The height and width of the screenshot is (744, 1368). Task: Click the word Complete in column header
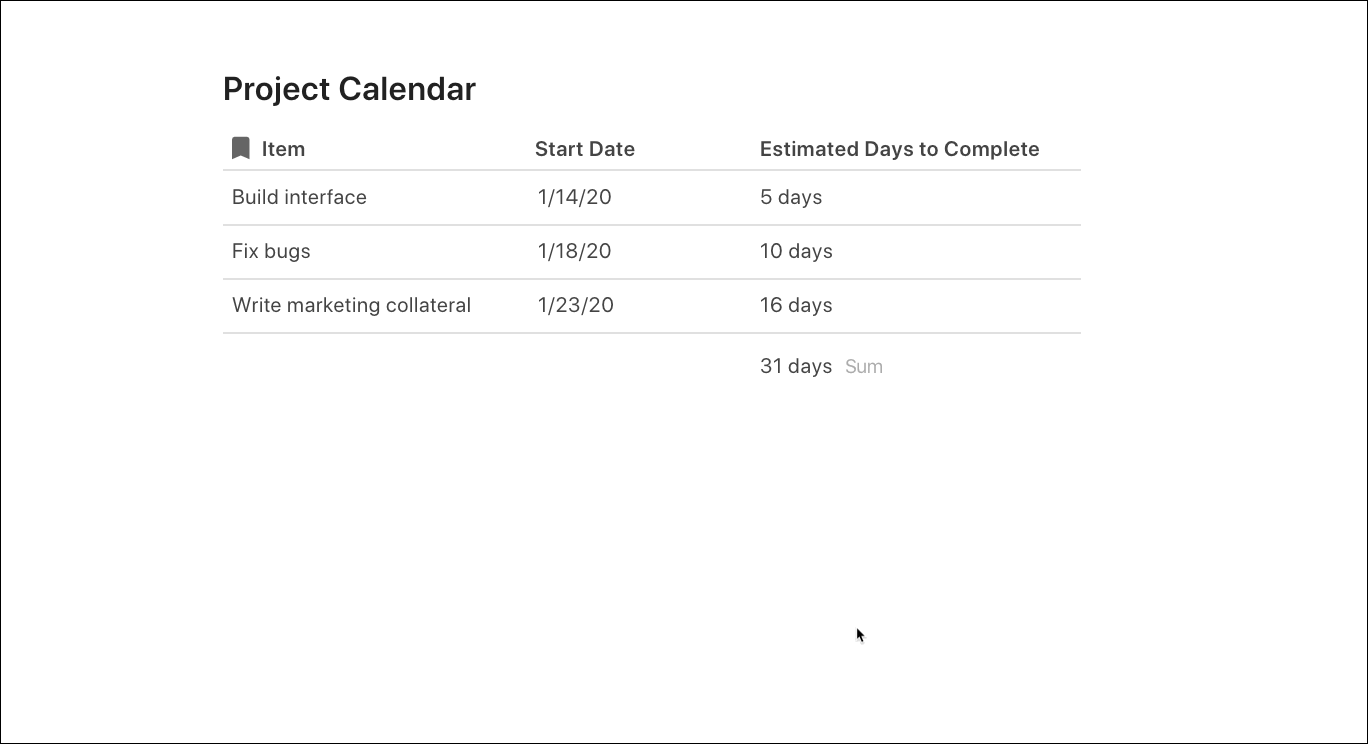[991, 149]
